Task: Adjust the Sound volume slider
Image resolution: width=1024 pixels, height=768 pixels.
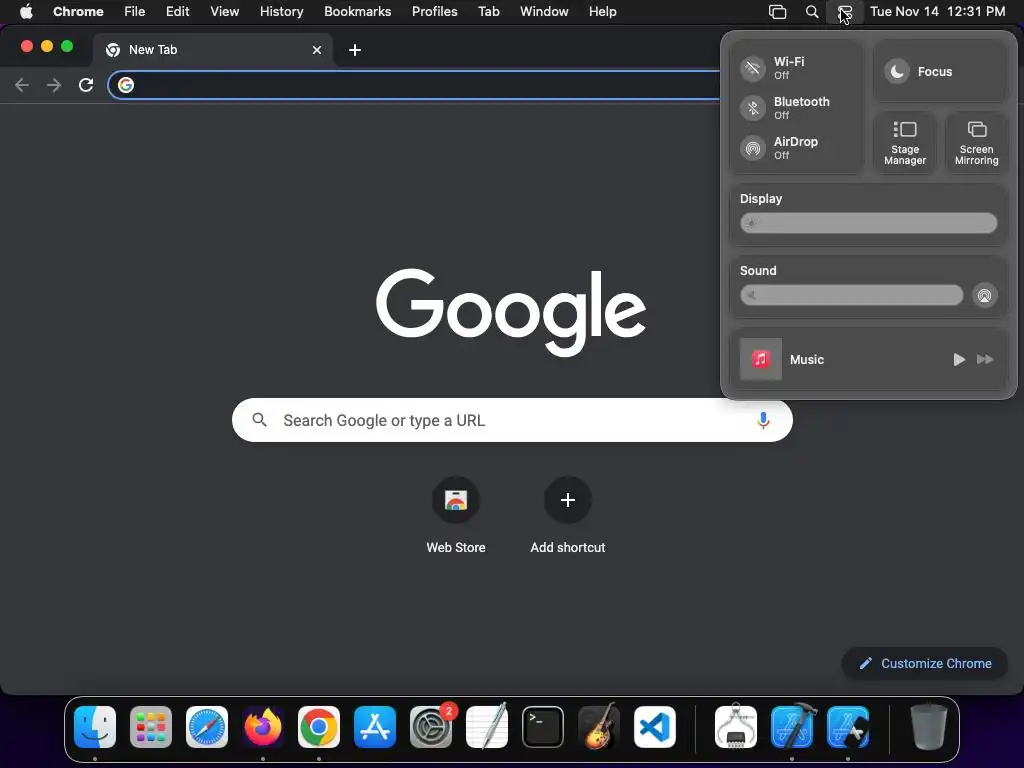Action: point(852,295)
